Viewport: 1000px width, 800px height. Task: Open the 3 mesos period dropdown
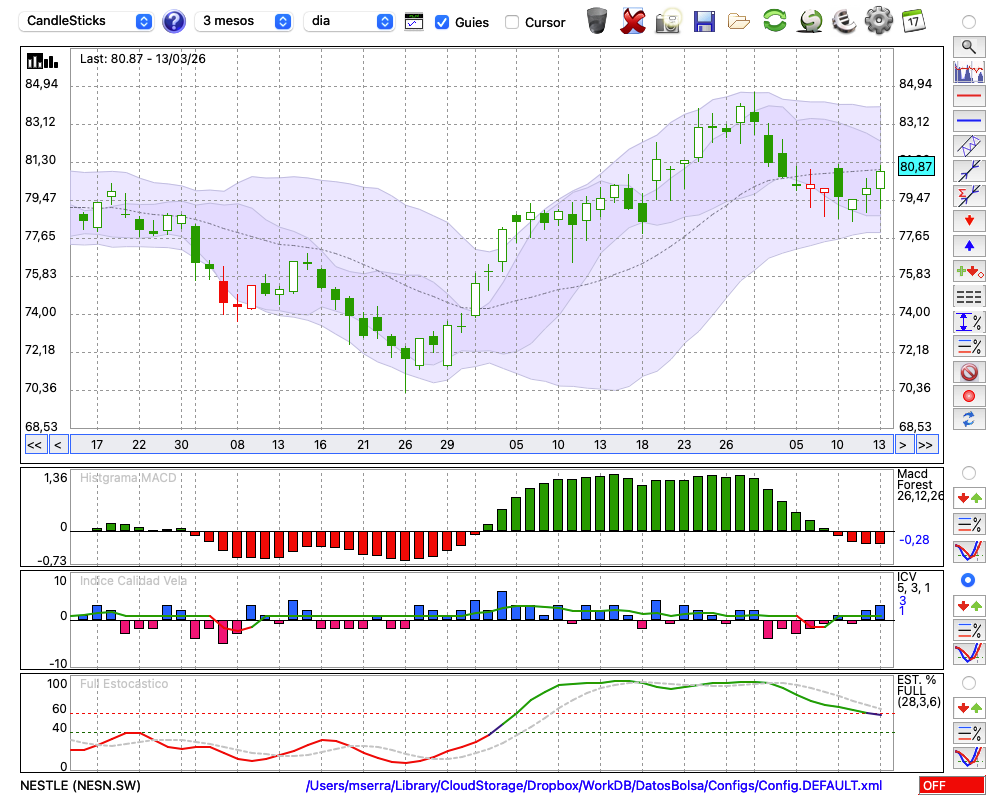243,21
